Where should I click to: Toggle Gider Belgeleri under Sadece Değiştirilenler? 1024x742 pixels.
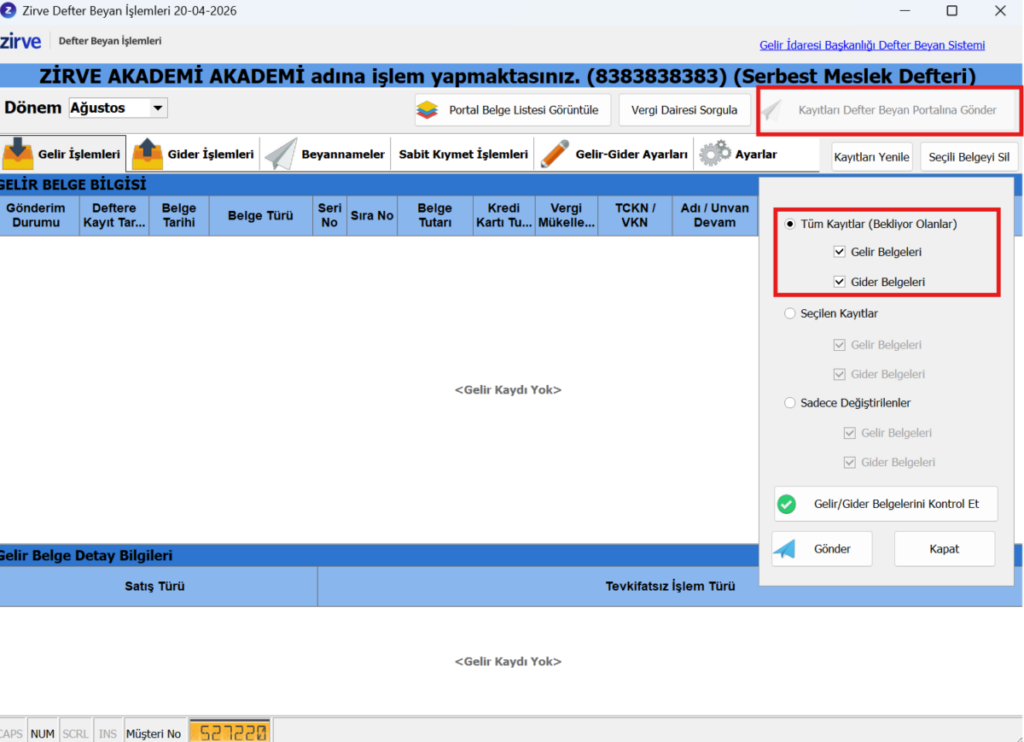point(850,462)
